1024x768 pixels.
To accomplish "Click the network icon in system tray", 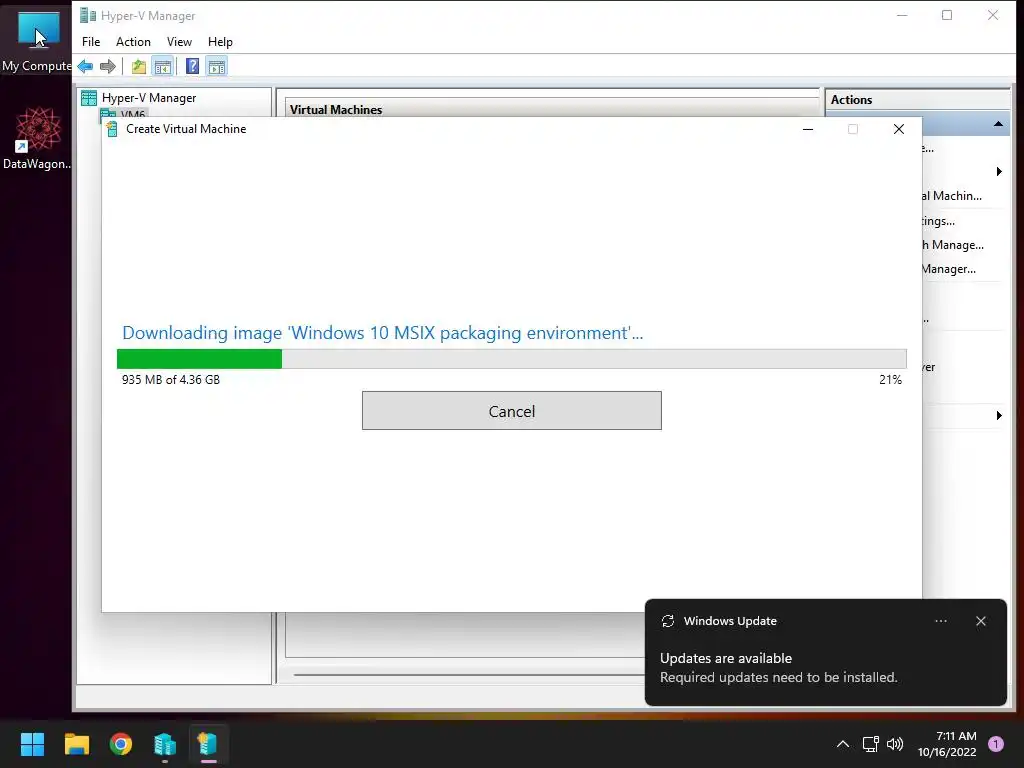I will [871, 744].
